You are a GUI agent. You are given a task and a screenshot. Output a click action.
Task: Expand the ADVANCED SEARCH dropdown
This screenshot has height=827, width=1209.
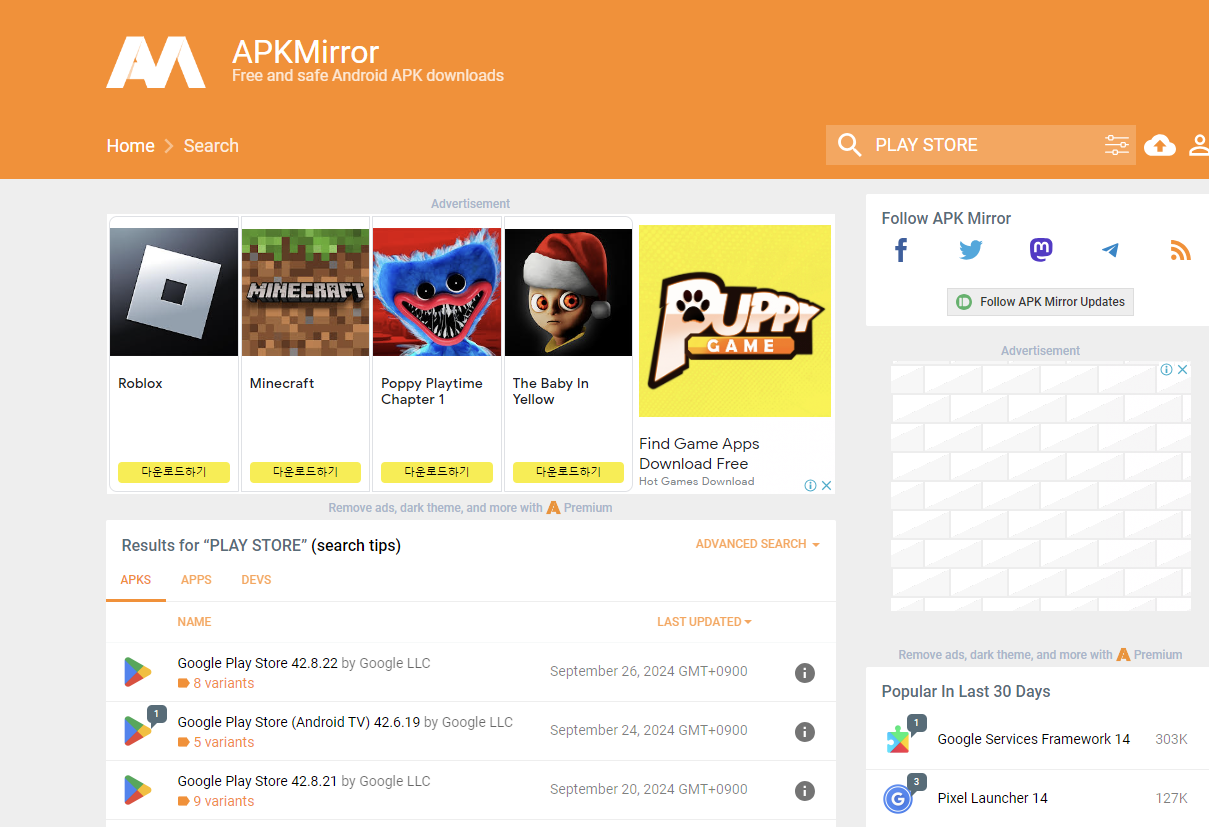pos(758,544)
